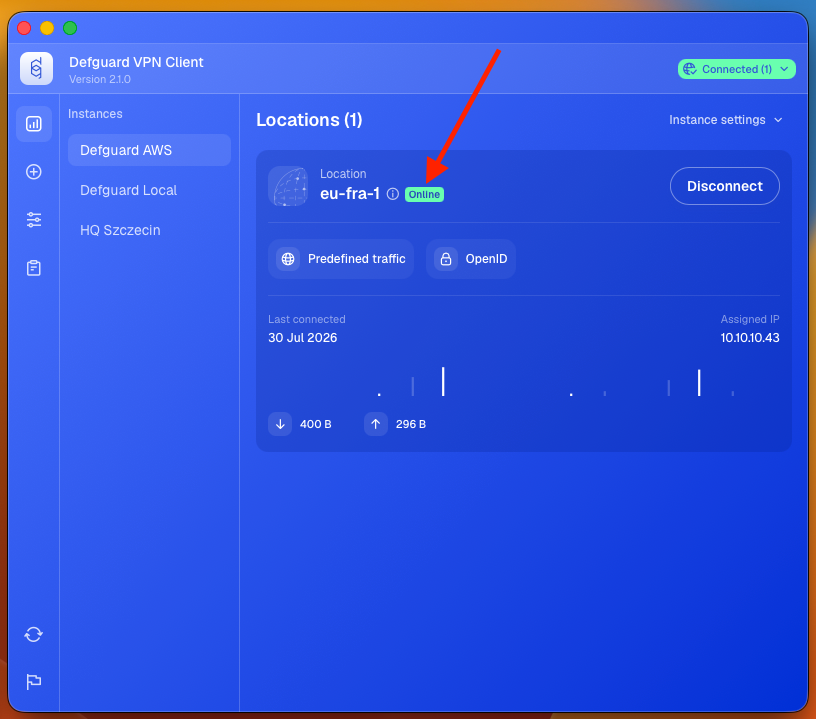Image resolution: width=816 pixels, height=719 pixels.
Task: Click the add instance plus icon
Action: 34,172
